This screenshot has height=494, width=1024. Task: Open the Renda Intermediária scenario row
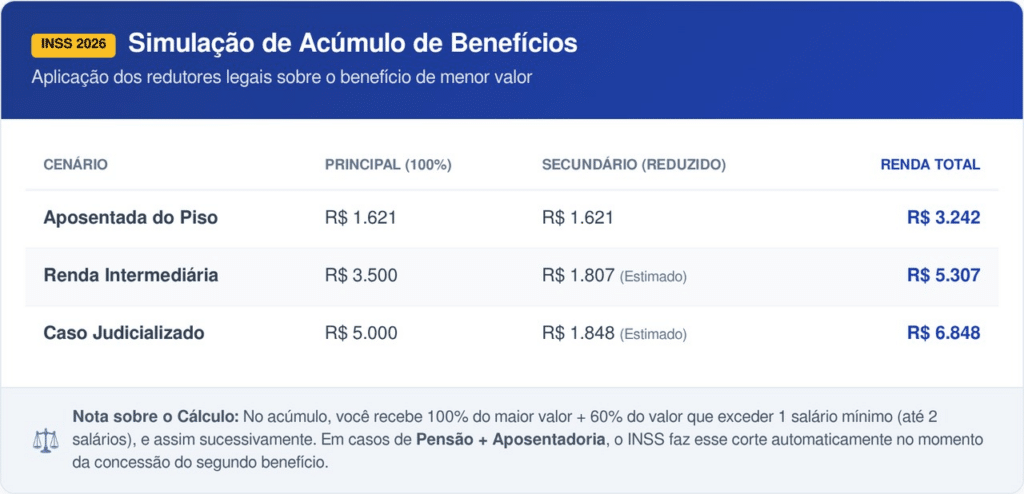tap(130, 275)
